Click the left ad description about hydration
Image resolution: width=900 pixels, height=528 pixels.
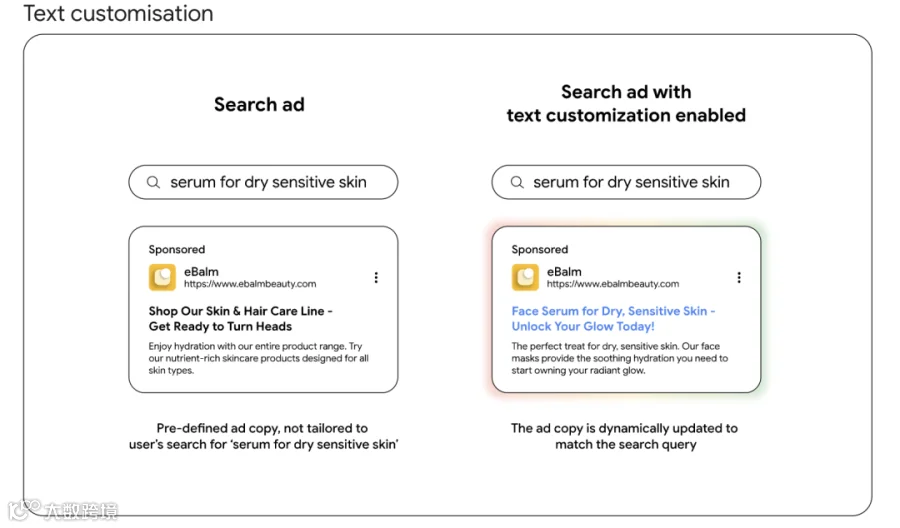tap(258, 358)
